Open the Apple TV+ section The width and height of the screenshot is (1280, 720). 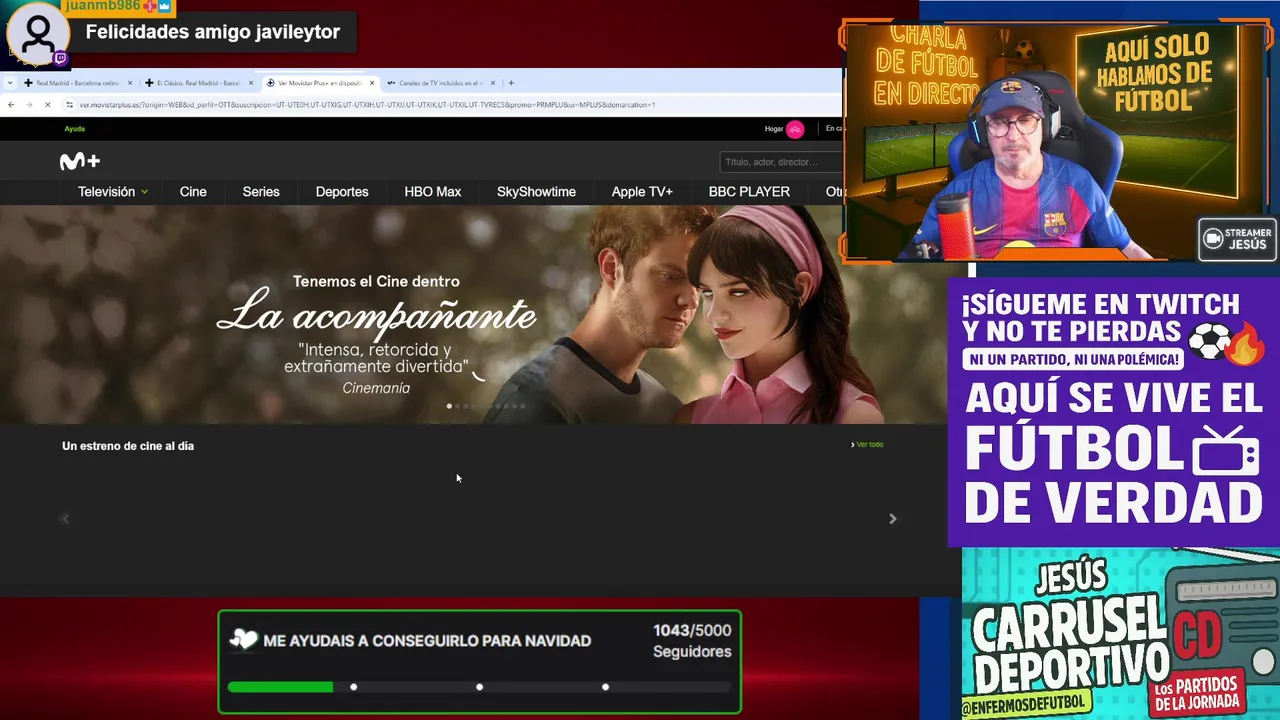pyautogui.click(x=642, y=192)
